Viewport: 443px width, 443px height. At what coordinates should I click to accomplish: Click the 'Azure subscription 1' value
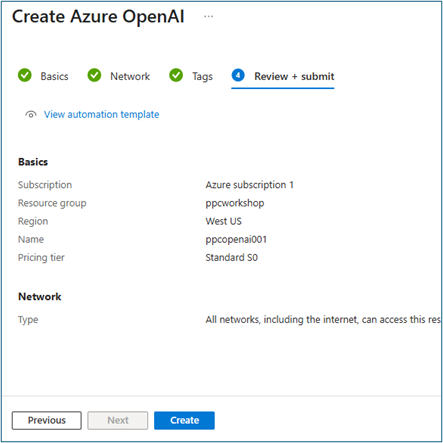[x=250, y=185]
